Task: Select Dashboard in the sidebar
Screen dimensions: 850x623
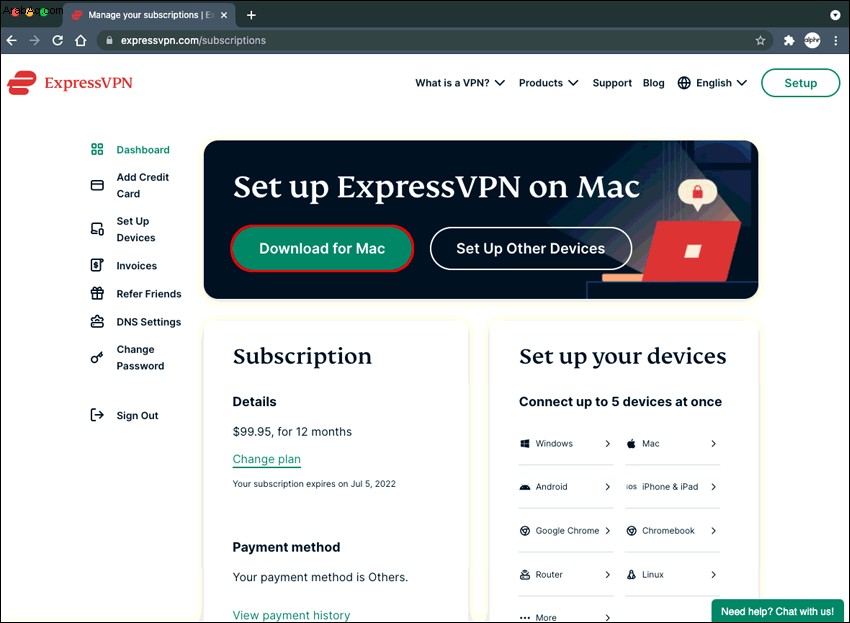Action: 143,150
